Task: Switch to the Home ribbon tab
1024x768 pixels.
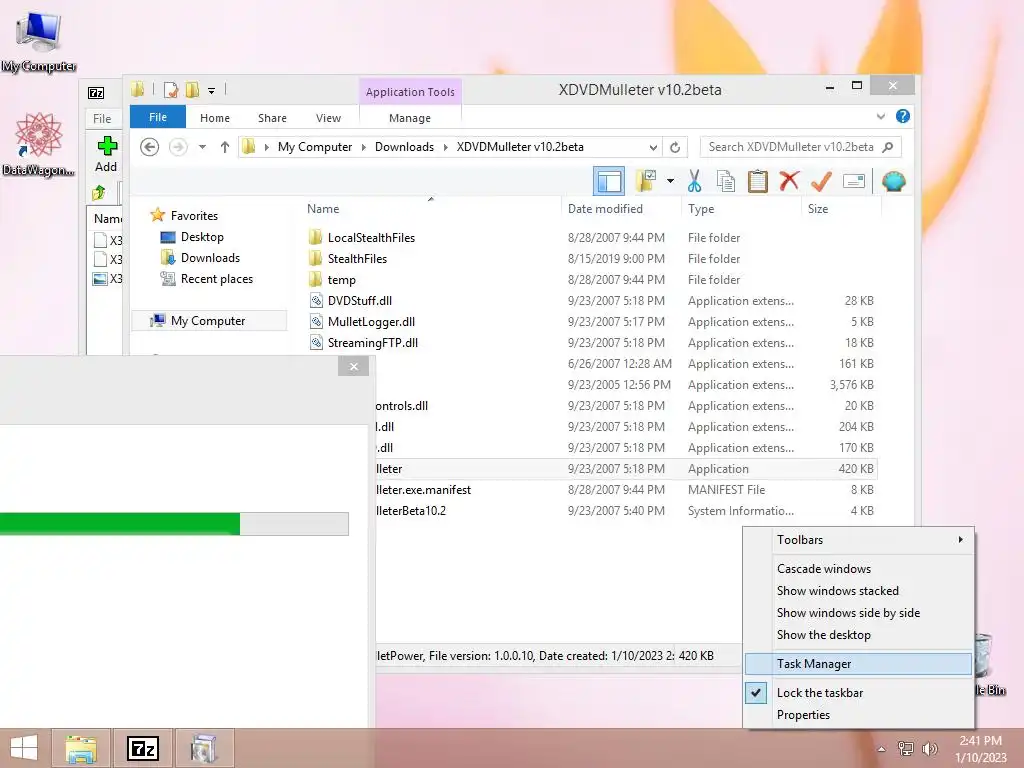Action: (x=215, y=118)
